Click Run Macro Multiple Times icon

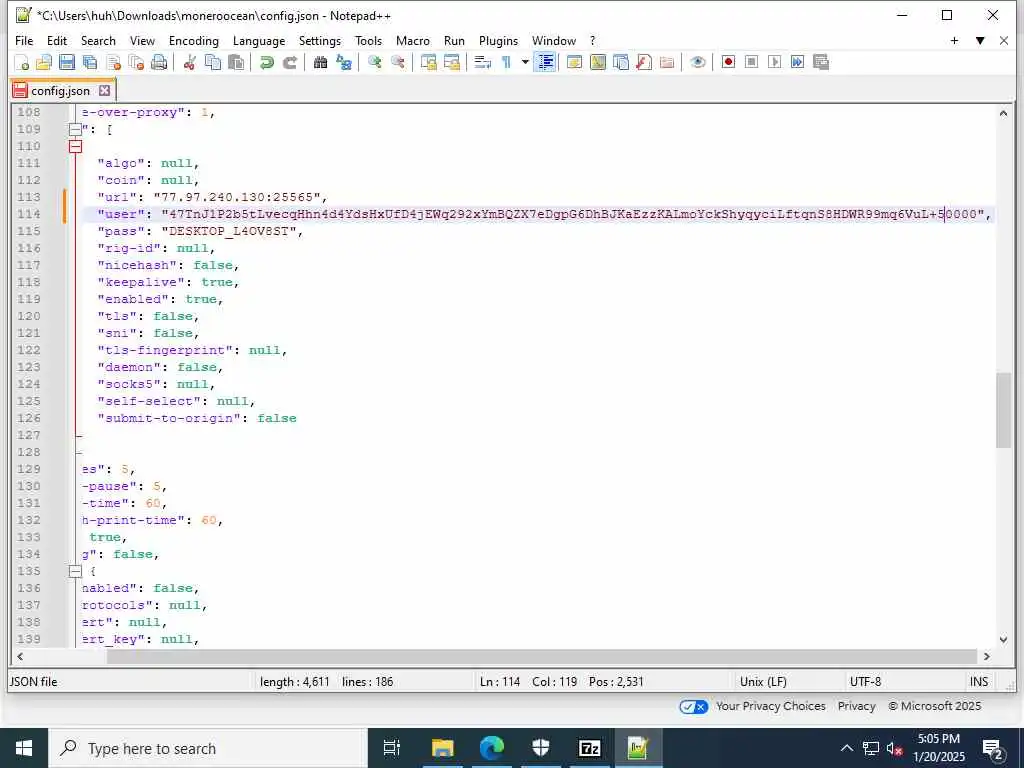(x=797, y=62)
